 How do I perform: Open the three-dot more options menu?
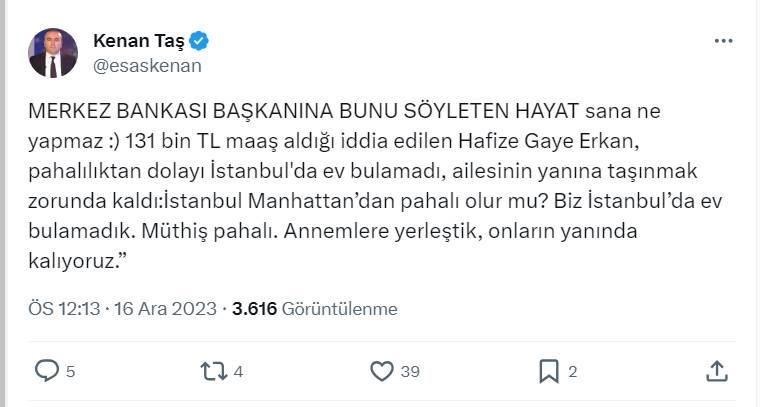(723, 41)
